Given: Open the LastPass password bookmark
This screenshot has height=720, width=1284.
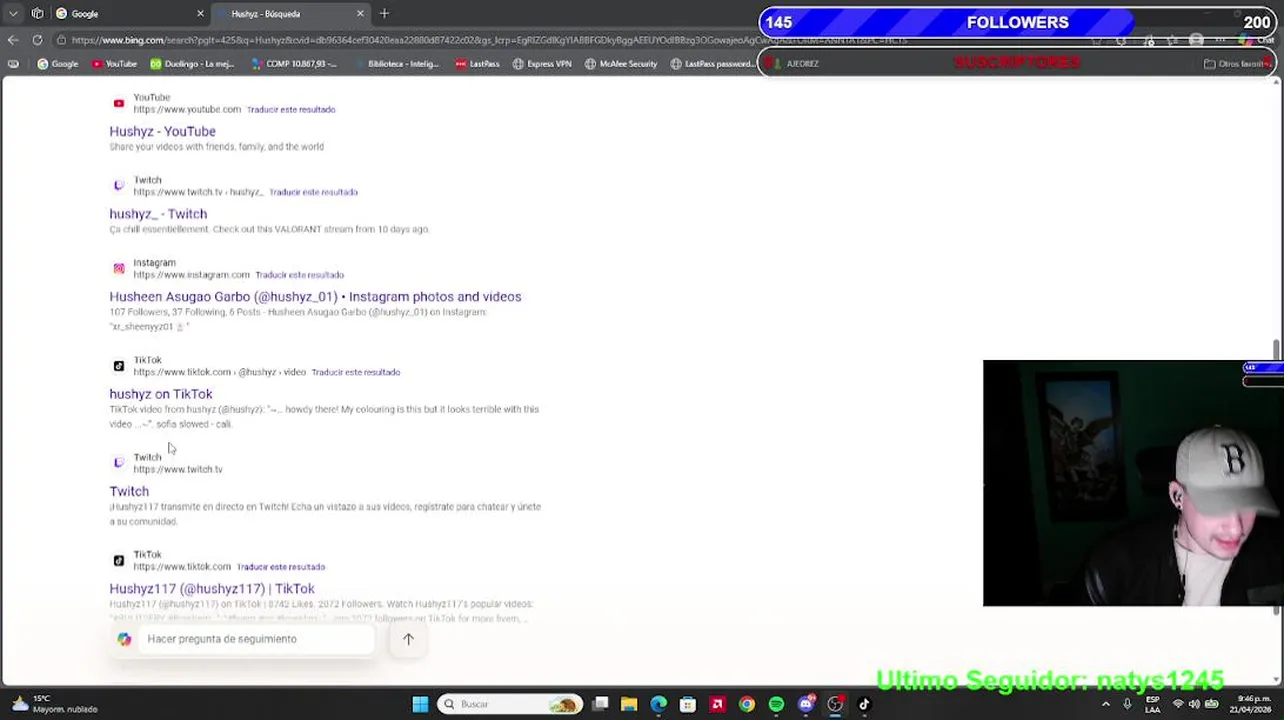Looking at the screenshot, I should [x=711, y=64].
